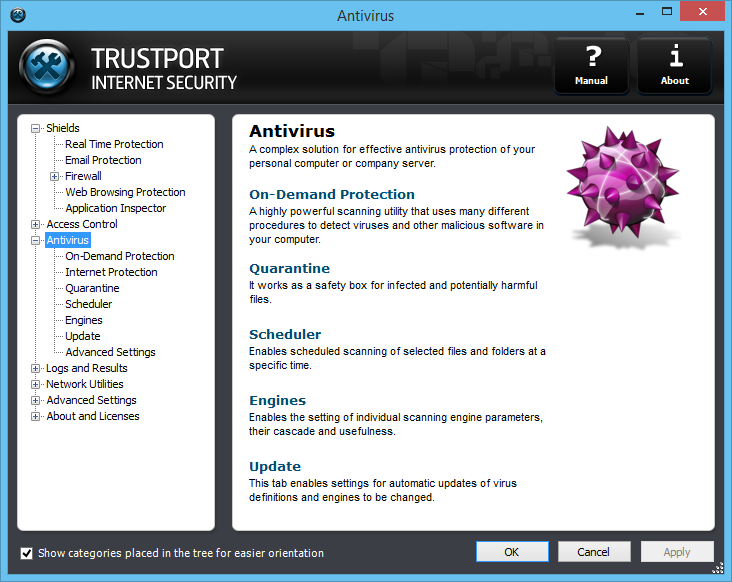This screenshot has width=732, height=582.
Task: Minimize the Antivirus window
Action: (x=640, y=13)
